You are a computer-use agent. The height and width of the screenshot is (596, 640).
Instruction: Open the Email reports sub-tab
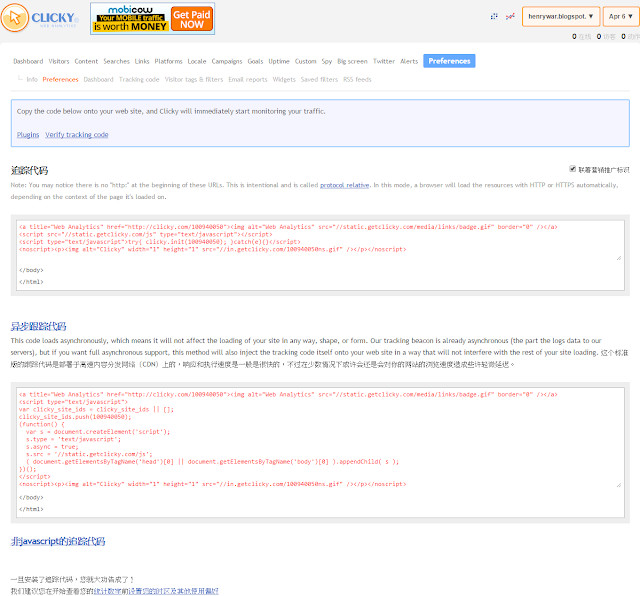248,79
